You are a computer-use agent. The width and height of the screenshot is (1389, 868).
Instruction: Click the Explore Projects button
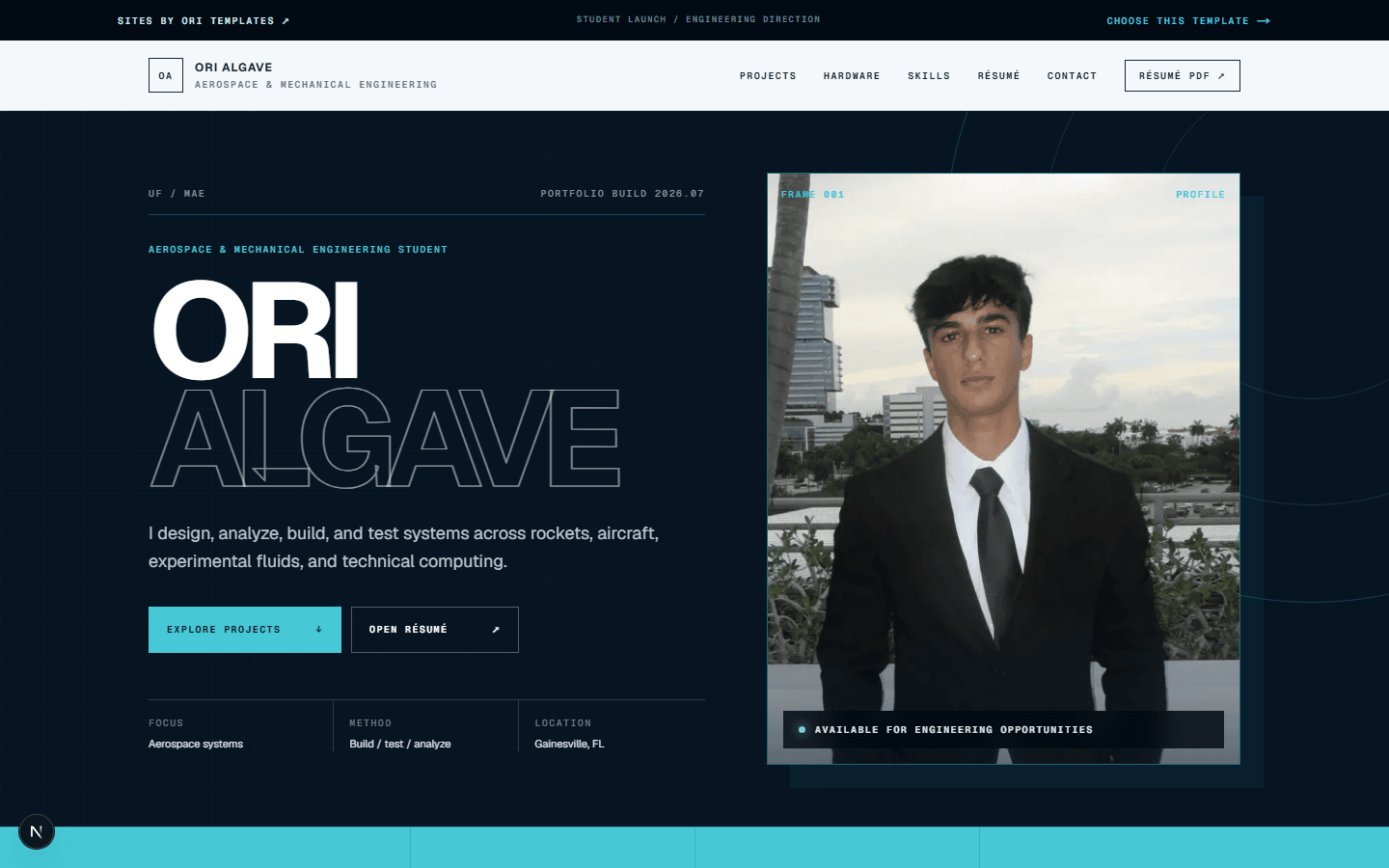[245, 630]
